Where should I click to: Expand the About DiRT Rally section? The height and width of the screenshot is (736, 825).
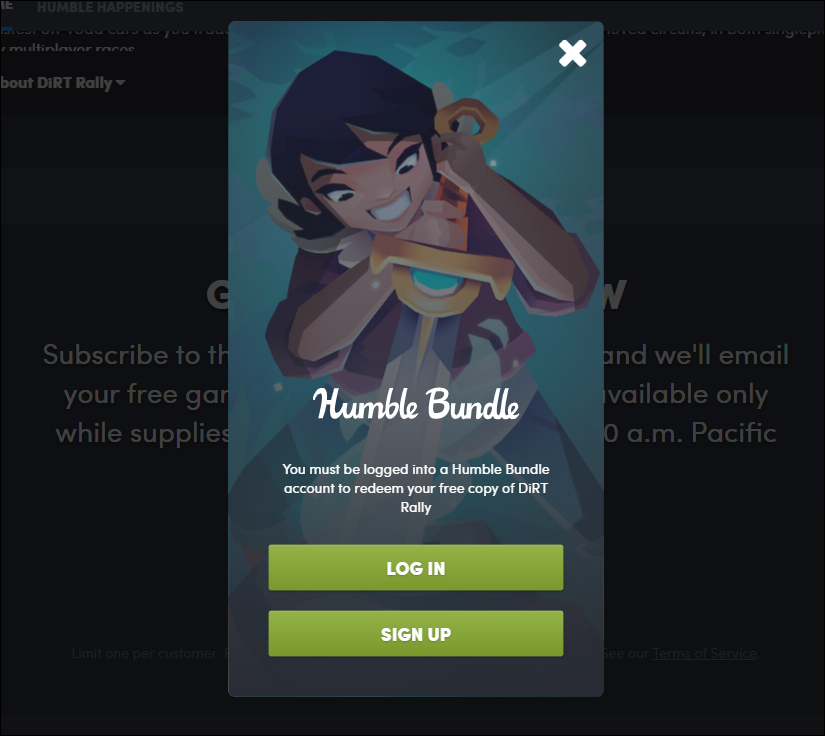[62, 83]
